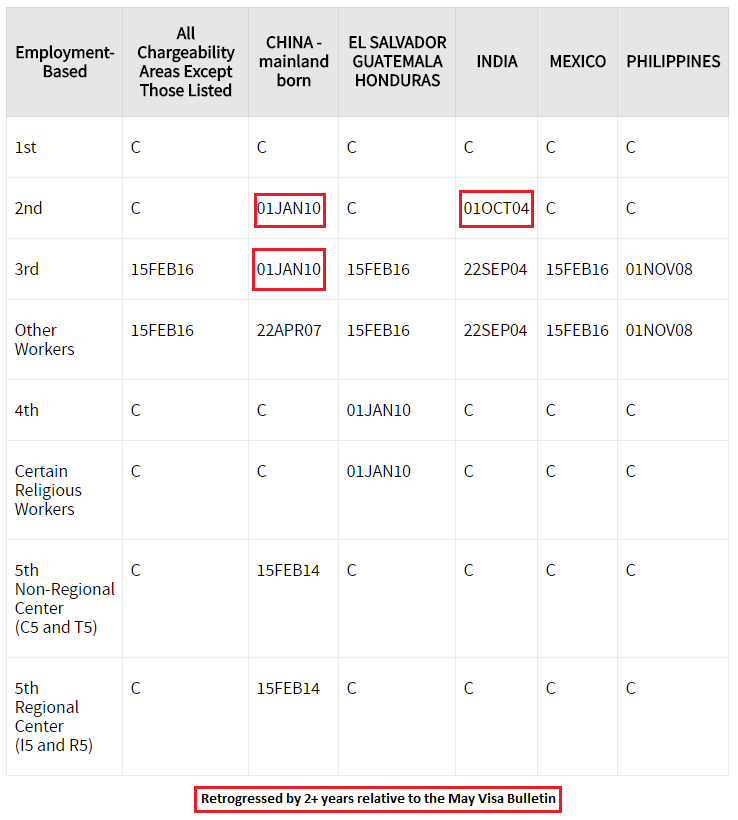Select the MEXICO column header
This screenshot has height=820, width=738.
click(x=577, y=62)
